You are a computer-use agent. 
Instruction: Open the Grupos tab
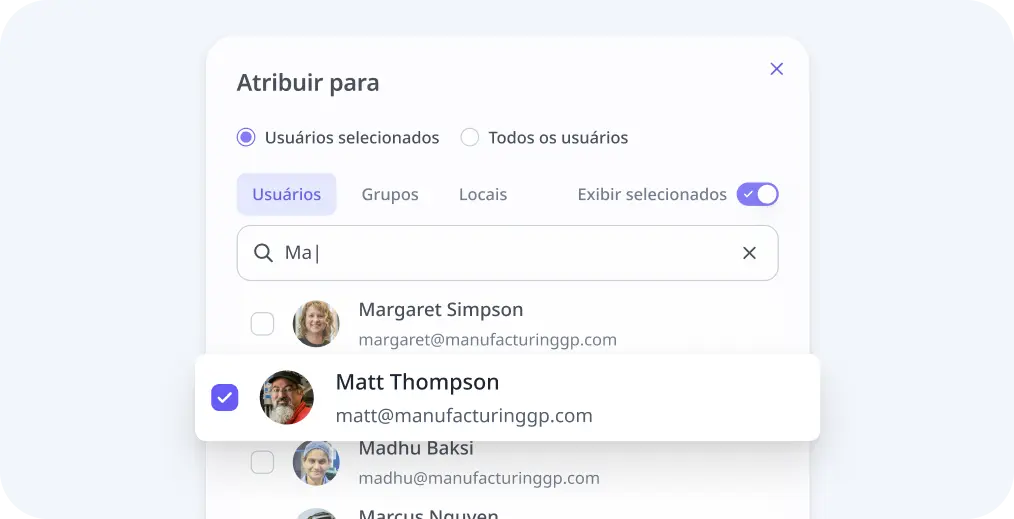[390, 194]
